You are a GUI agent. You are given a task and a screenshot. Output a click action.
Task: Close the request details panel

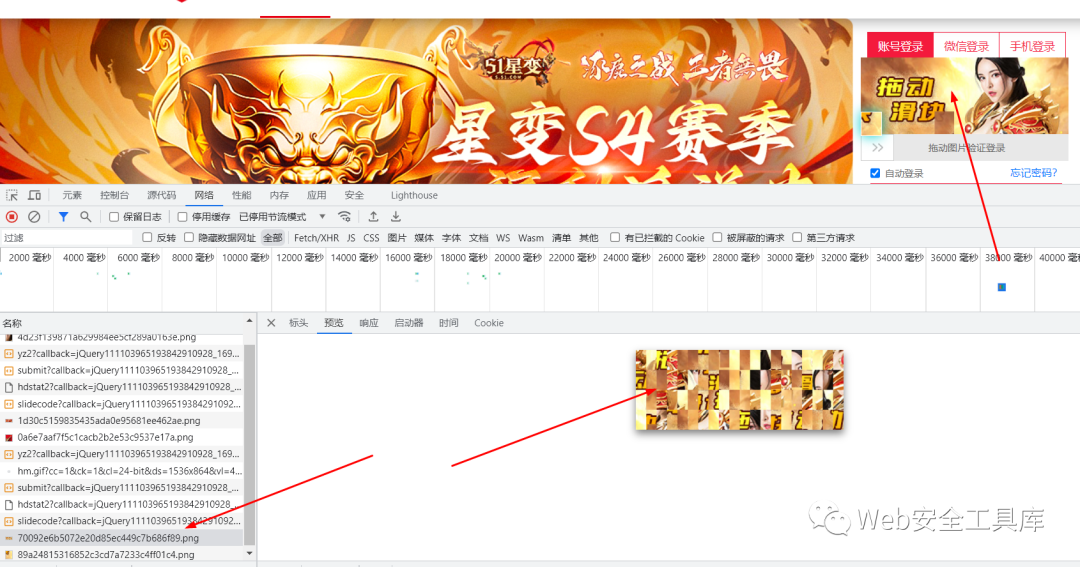(x=271, y=322)
